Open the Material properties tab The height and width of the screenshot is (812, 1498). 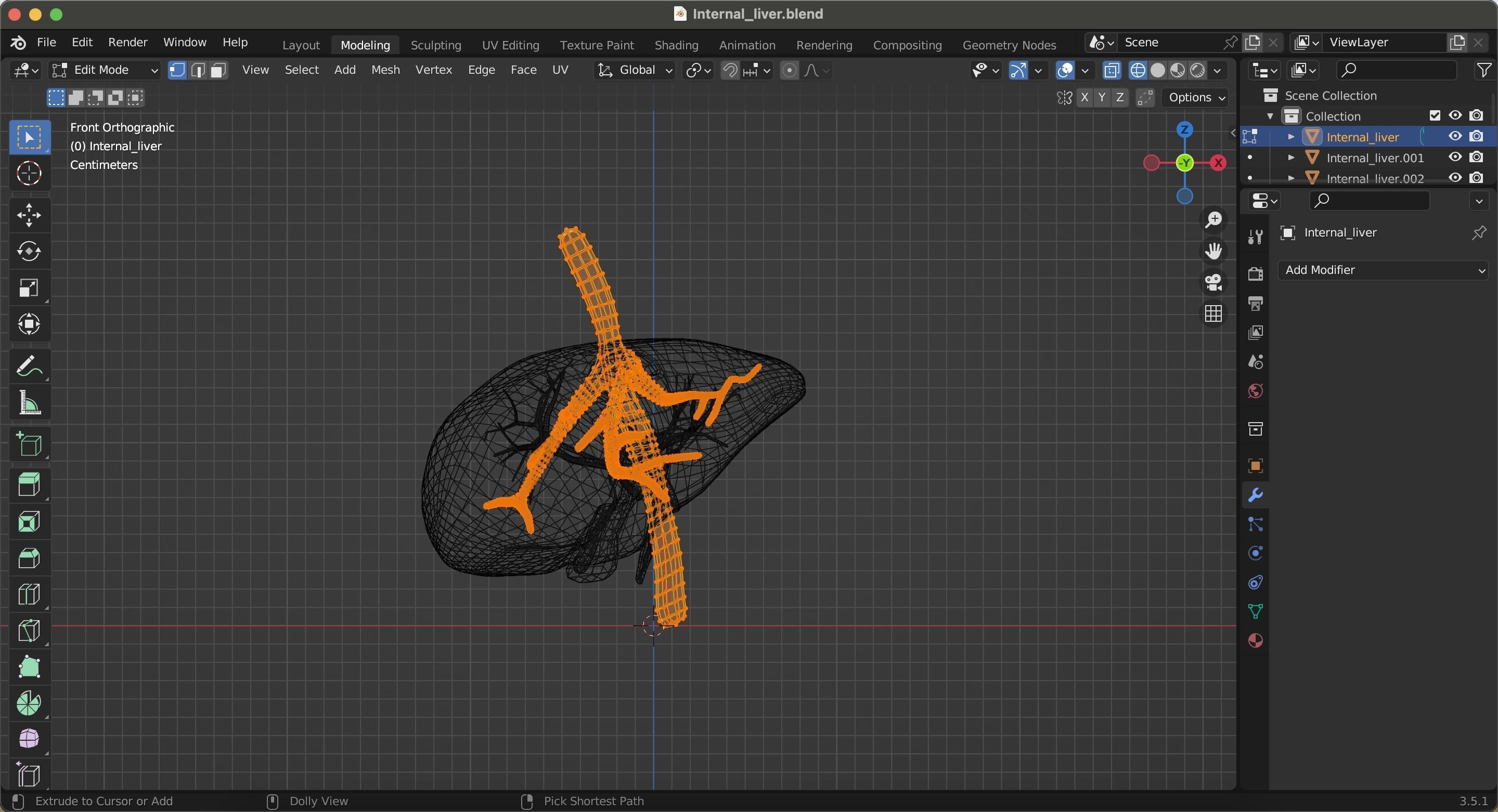(x=1256, y=640)
